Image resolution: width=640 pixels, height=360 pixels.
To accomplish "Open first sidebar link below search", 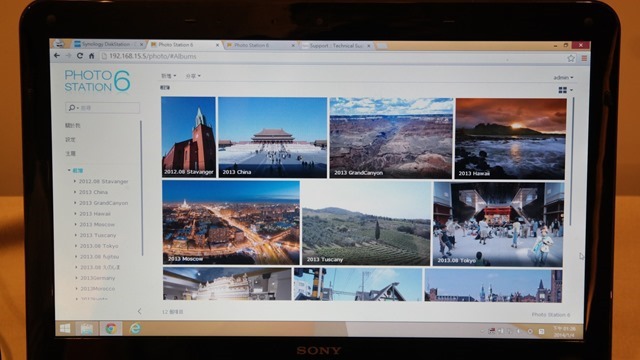I will tap(73, 125).
